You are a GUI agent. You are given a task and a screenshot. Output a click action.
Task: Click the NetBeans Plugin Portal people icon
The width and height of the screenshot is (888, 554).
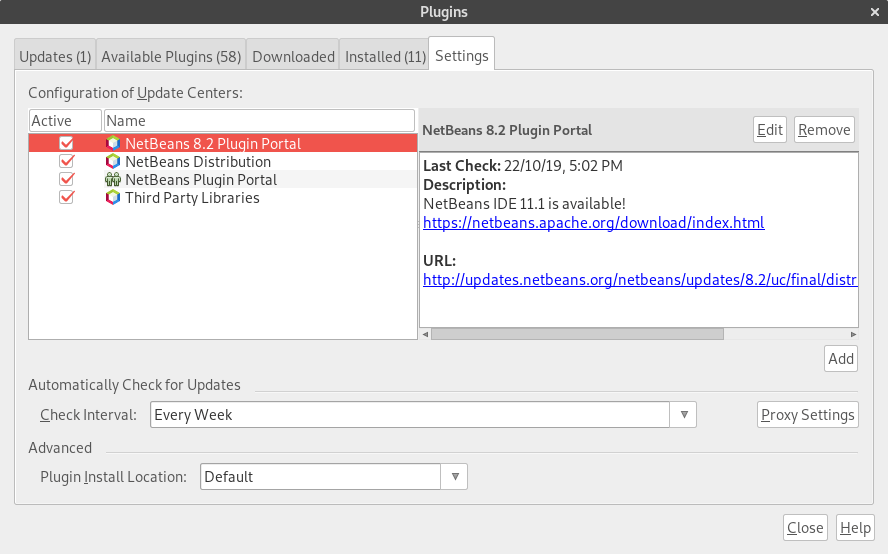pos(113,180)
